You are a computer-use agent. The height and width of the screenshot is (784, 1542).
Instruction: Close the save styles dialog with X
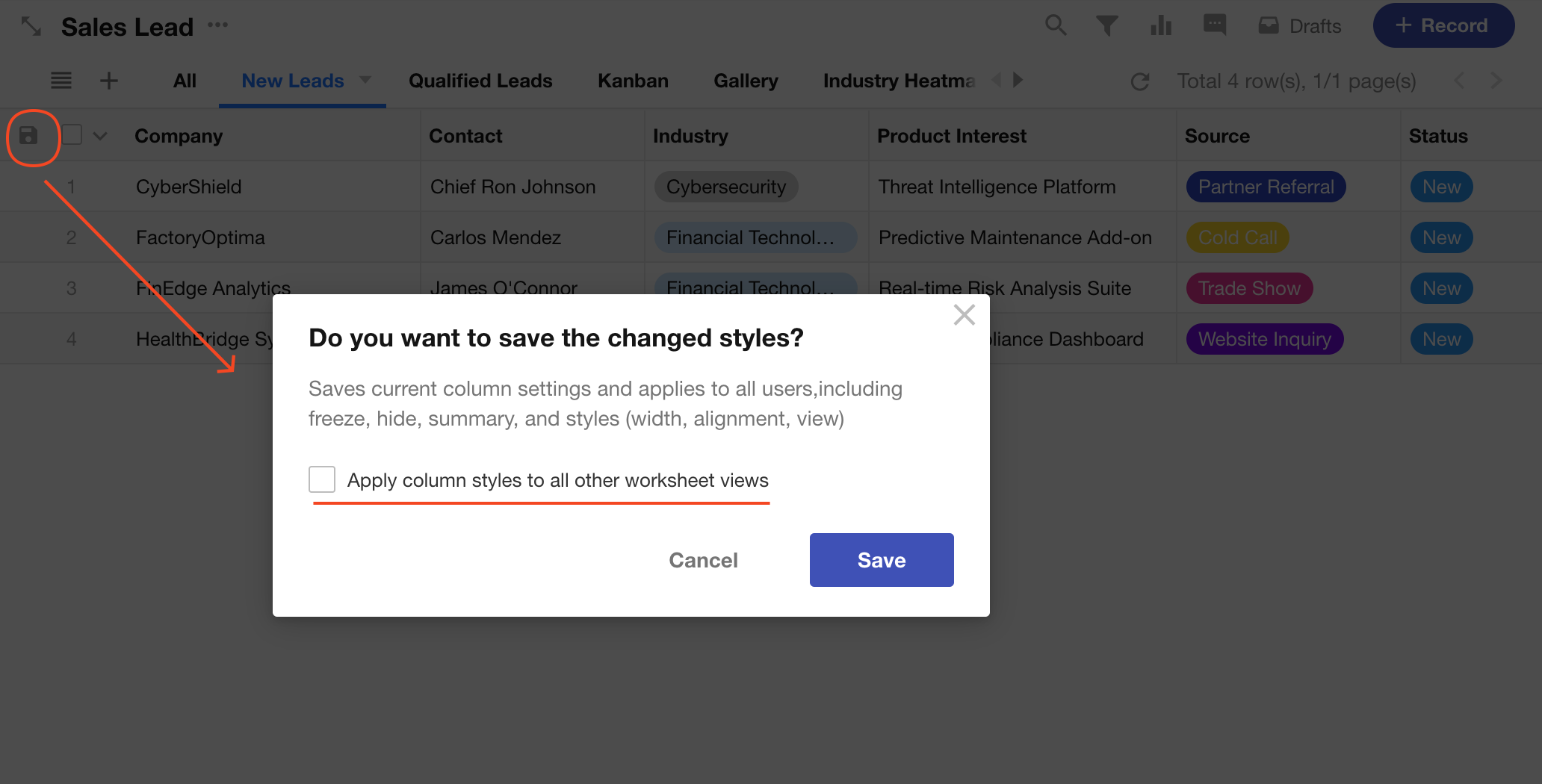pyautogui.click(x=964, y=315)
